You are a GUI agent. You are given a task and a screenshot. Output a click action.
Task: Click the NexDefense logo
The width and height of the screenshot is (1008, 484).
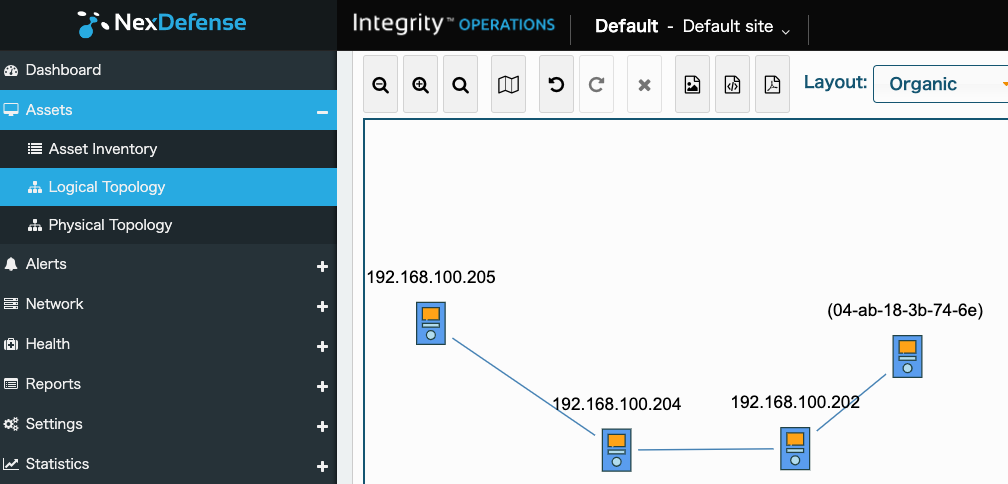tap(162, 24)
